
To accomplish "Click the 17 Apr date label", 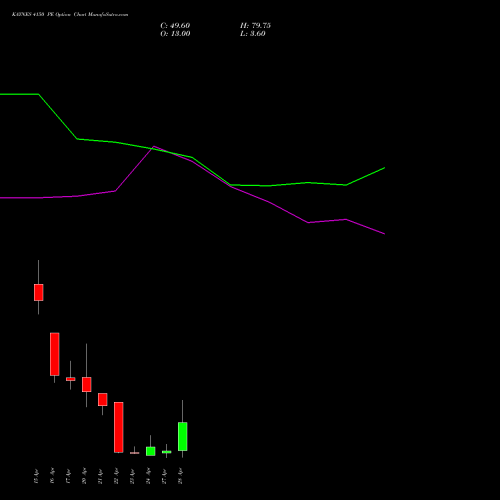I will (x=68, y=476).
